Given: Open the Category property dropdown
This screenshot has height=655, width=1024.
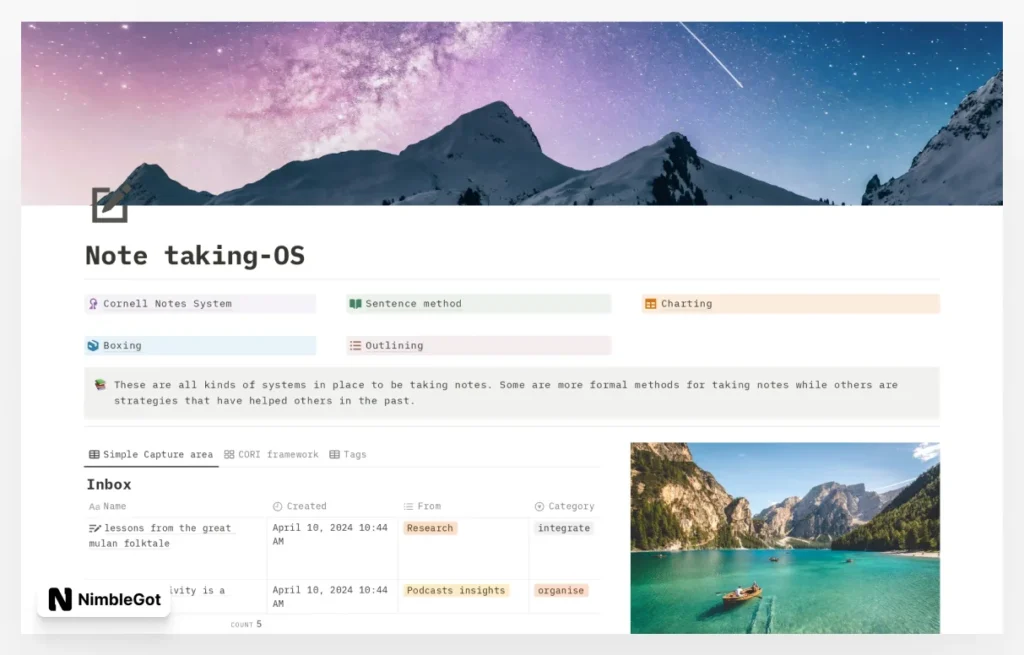Looking at the screenshot, I should point(564,506).
